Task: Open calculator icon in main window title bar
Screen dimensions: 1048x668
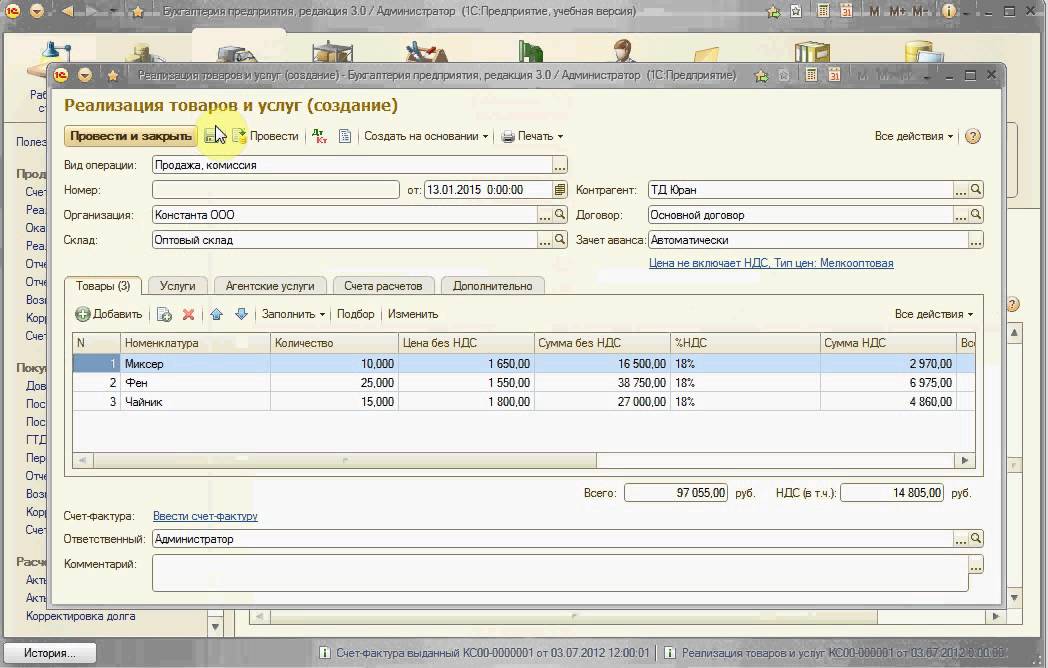Action: tap(823, 11)
